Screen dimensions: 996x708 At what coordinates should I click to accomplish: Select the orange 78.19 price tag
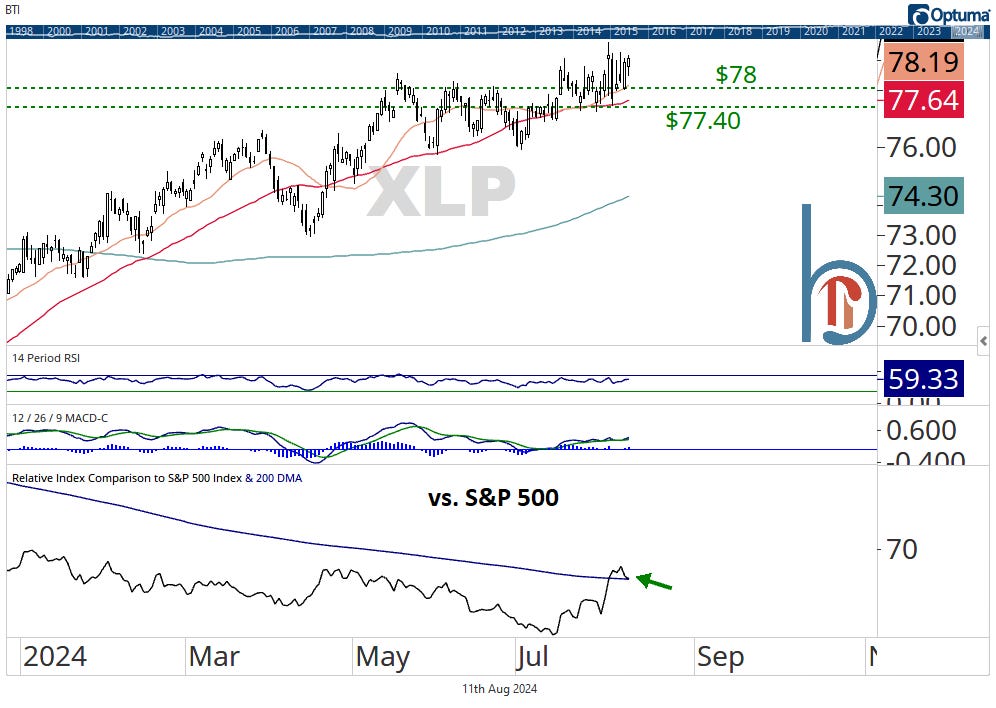coord(924,62)
